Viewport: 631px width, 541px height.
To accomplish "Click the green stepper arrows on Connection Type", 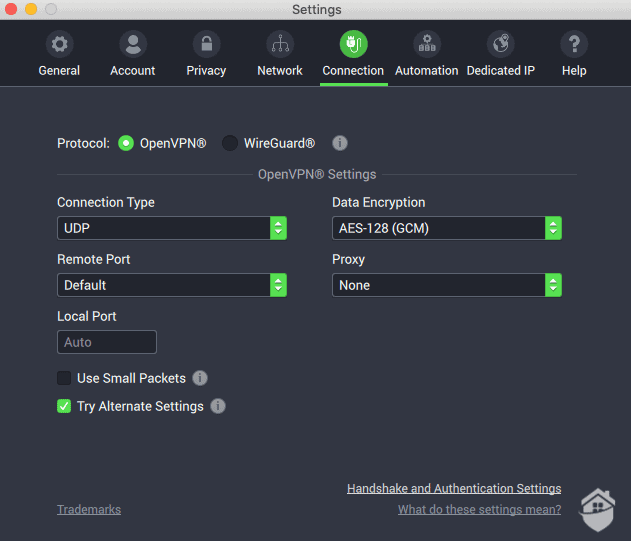I will (x=278, y=228).
